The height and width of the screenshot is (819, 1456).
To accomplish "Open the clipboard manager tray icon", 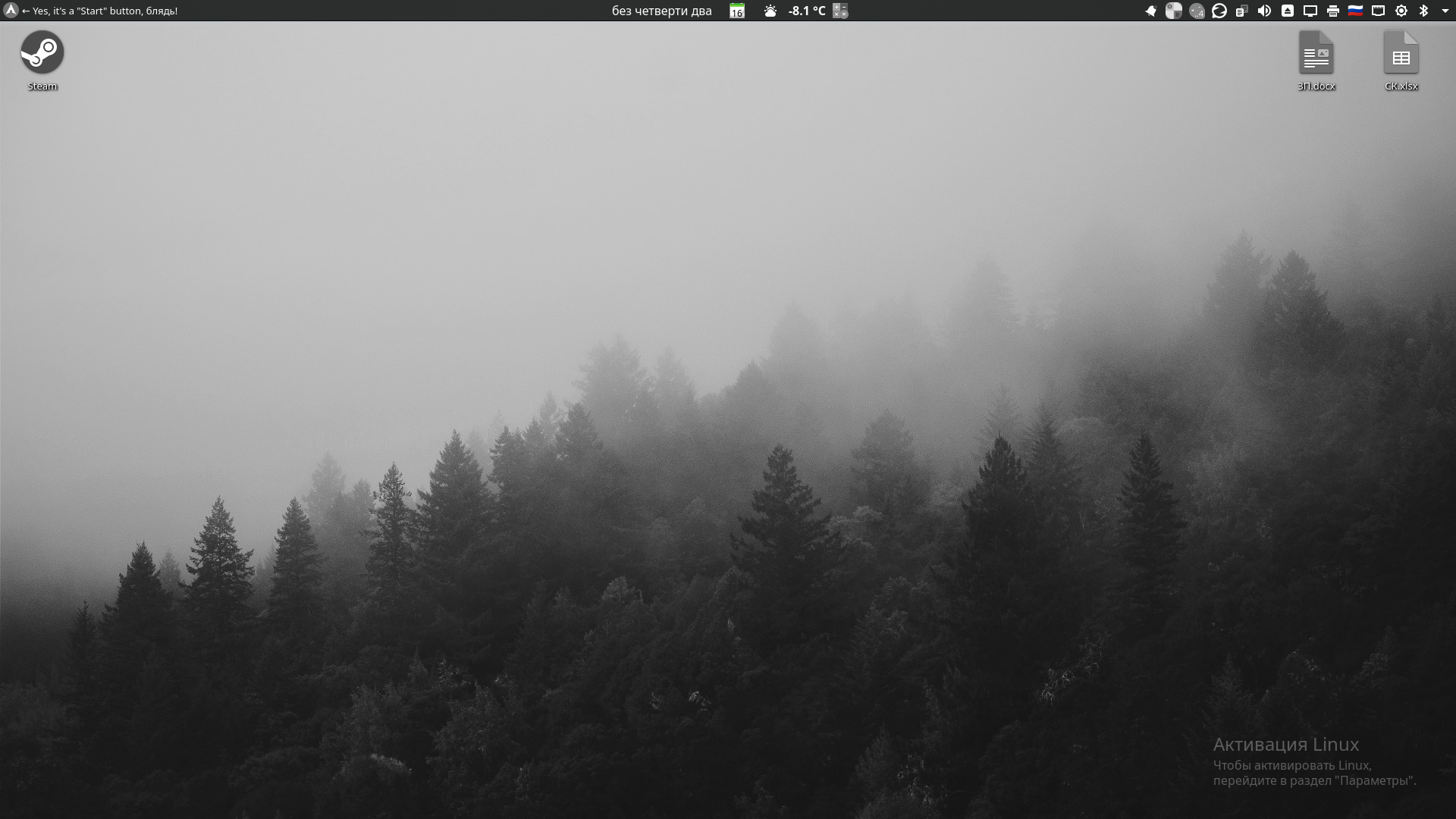I will click(x=1241, y=11).
